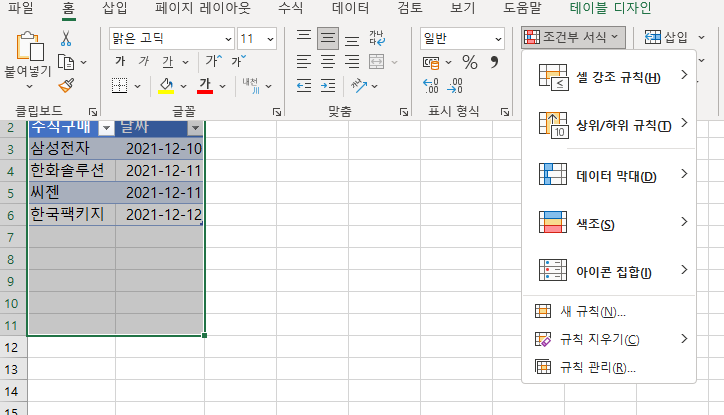Image resolution: width=724 pixels, height=415 pixels.
Task: Open 아이콘 집합 submenu
Action: click(x=609, y=271)
